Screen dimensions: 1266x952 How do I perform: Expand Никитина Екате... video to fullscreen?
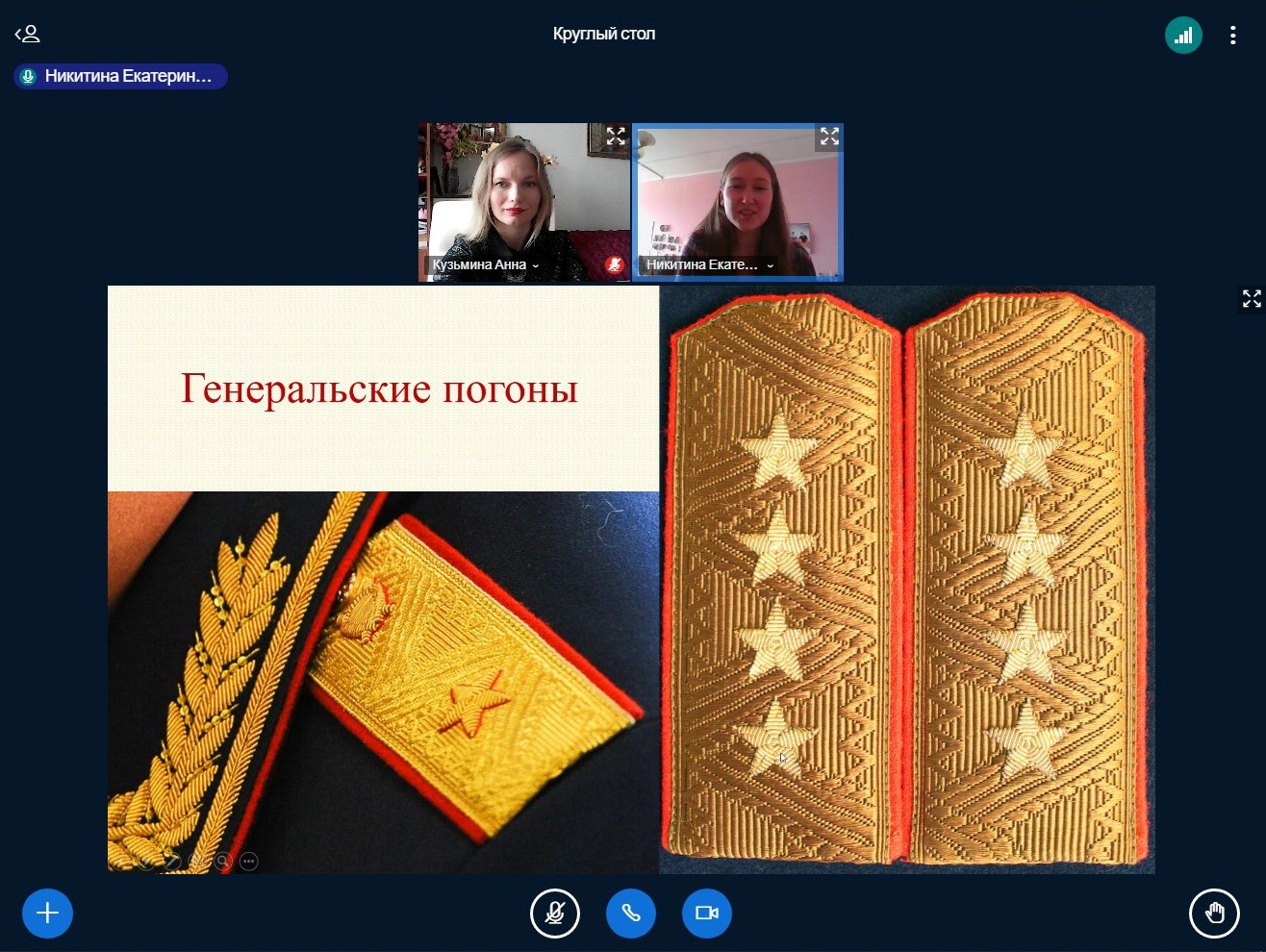click(x=829, y=137)
